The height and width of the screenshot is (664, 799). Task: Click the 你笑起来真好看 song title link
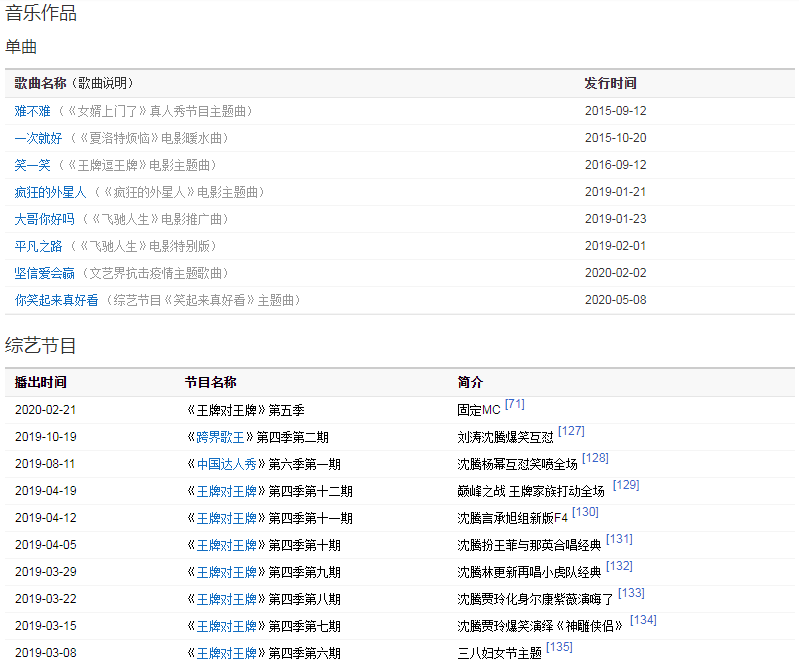point(57,300)
